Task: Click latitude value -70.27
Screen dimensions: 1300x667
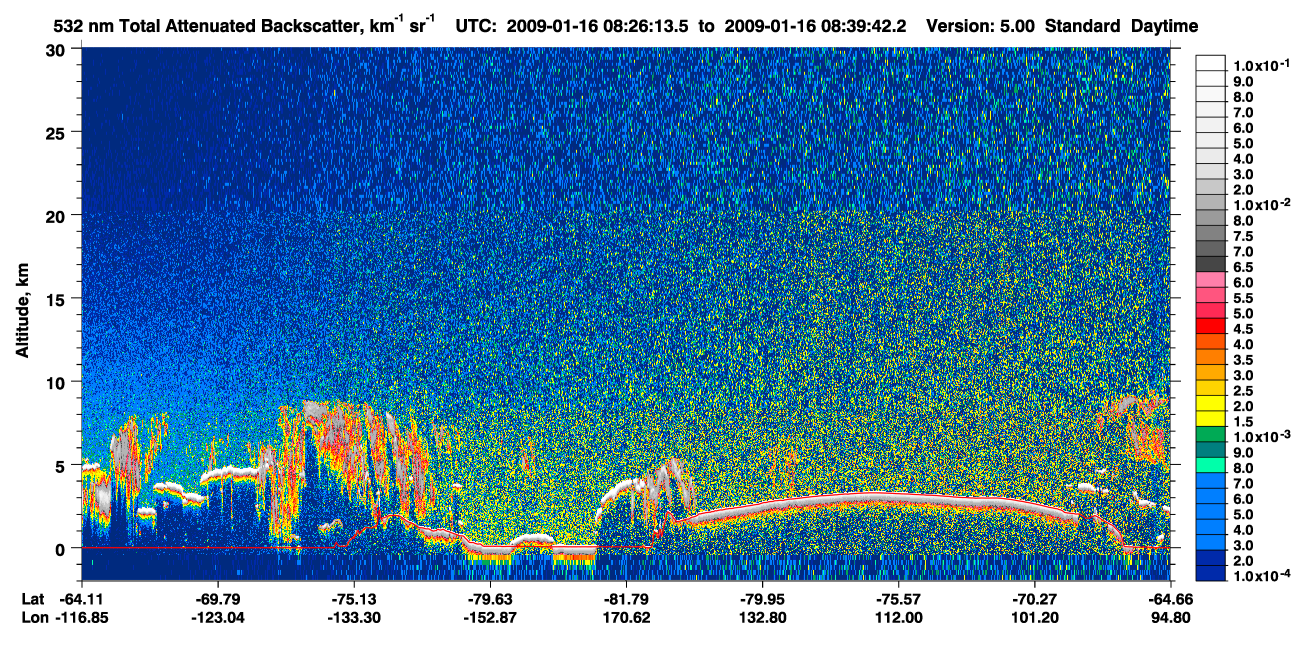Action: coord(1034,599)
